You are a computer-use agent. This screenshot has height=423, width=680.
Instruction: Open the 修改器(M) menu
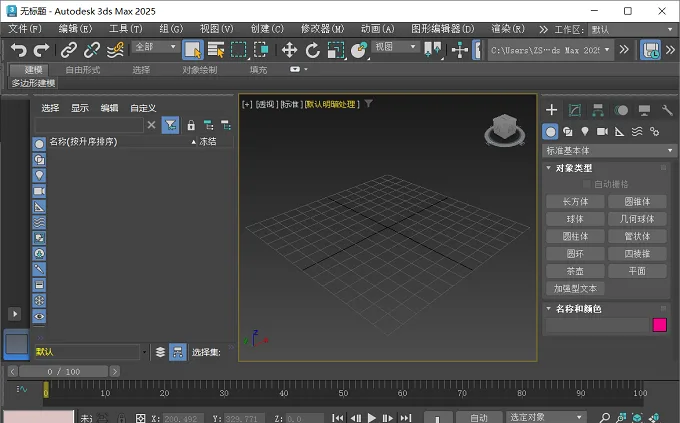pos(322,29)
